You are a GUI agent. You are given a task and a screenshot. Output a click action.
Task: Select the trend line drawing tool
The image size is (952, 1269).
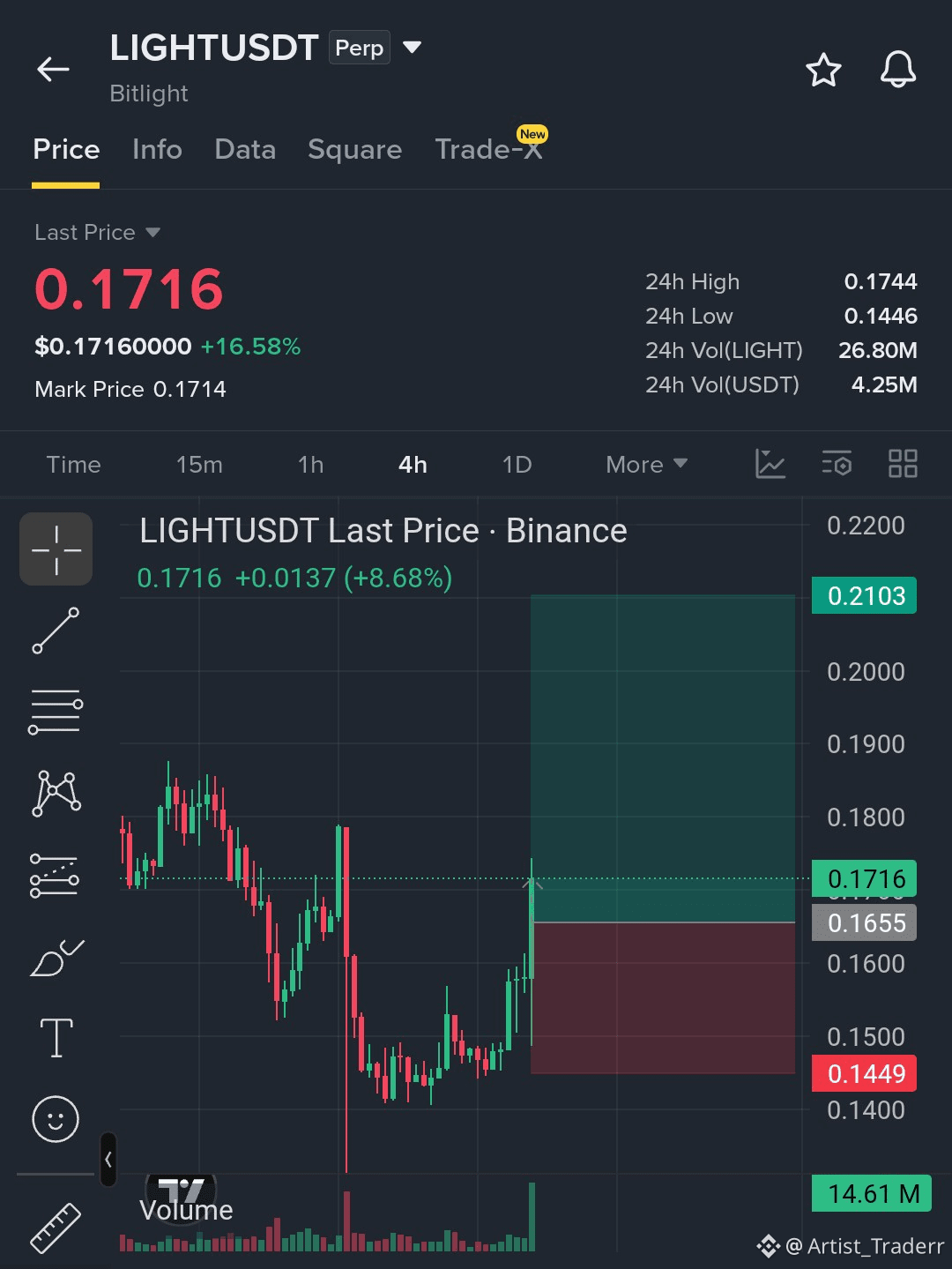[x=56, y=631]
